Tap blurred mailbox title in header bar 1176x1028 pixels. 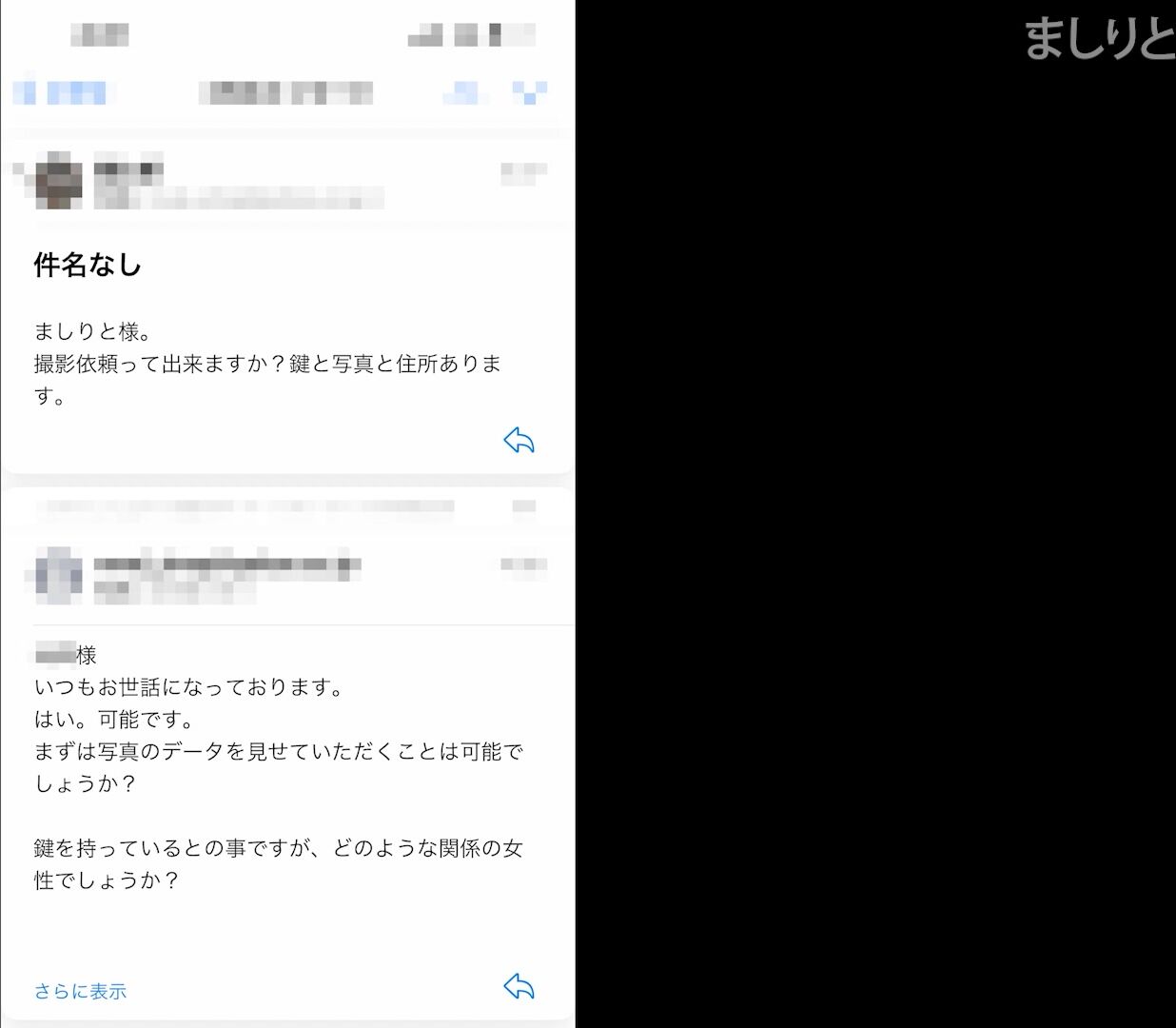point(286,93)
